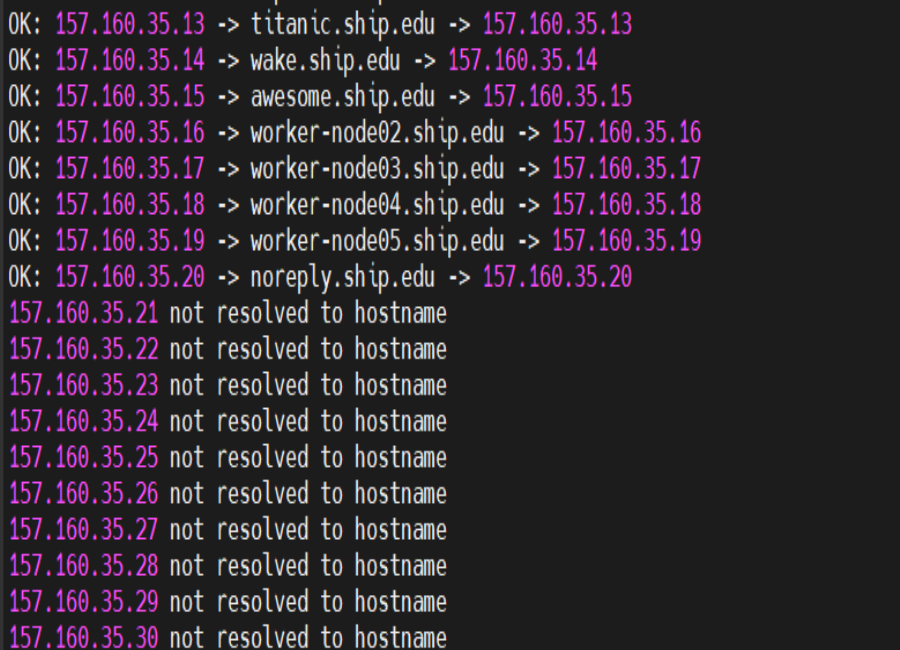Click the resolved IP following worker-node02.ship.edu
Screen dimensions: 900x650
626,132
